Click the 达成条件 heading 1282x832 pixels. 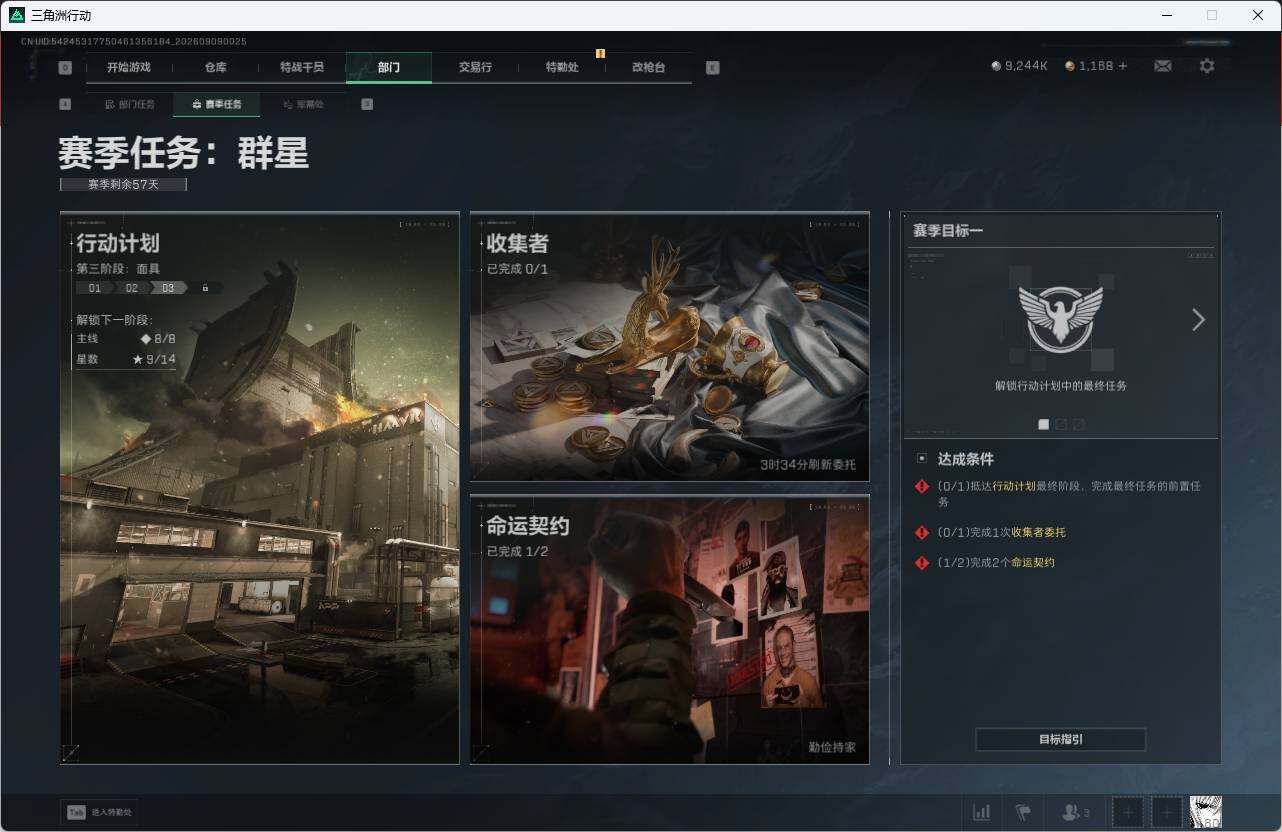[966, 459]
